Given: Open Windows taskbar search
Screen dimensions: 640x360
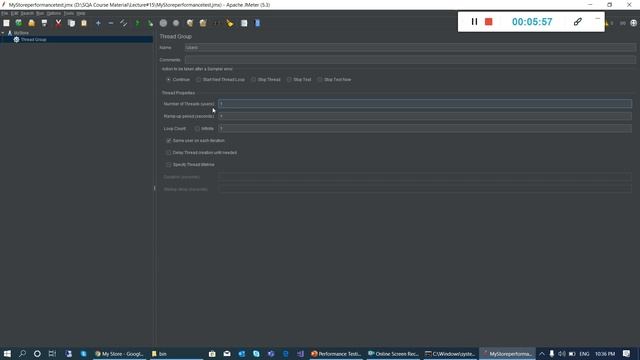Looking at the screenshot, I should (x=22, y=353).
